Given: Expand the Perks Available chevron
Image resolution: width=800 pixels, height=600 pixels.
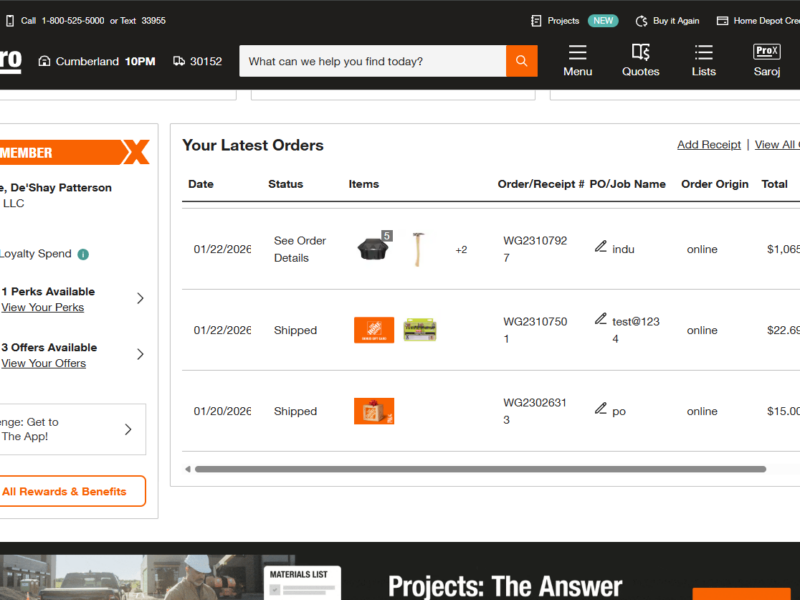Looking at the screenshot, I should [x=140, y=298].
